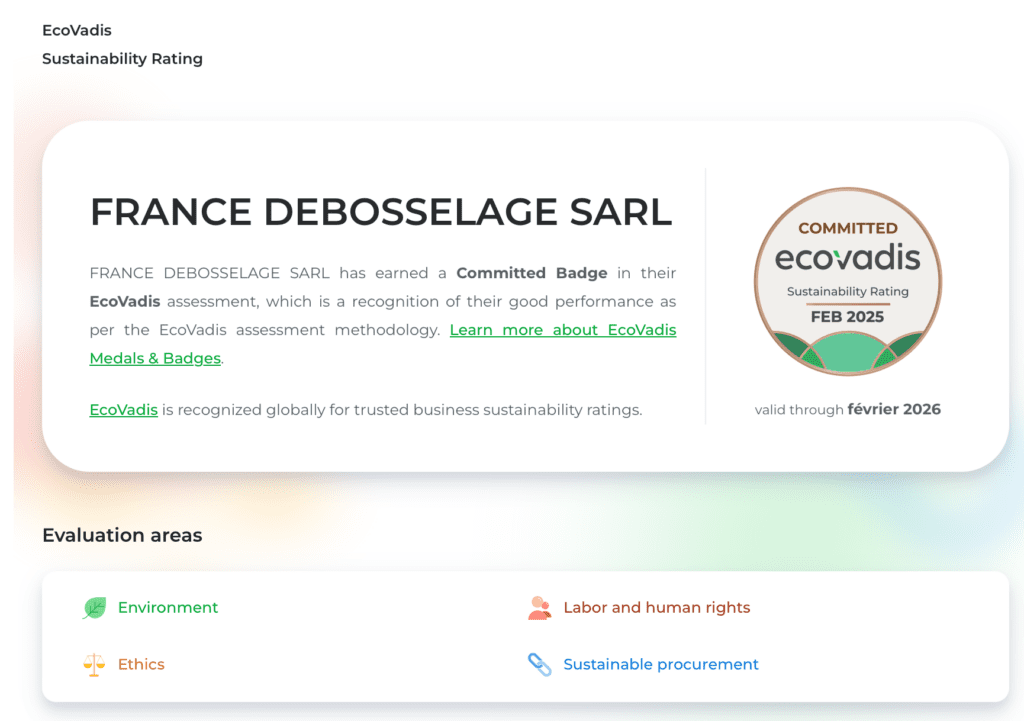Click the Environment leaf icon

click(x=95, y=608)
